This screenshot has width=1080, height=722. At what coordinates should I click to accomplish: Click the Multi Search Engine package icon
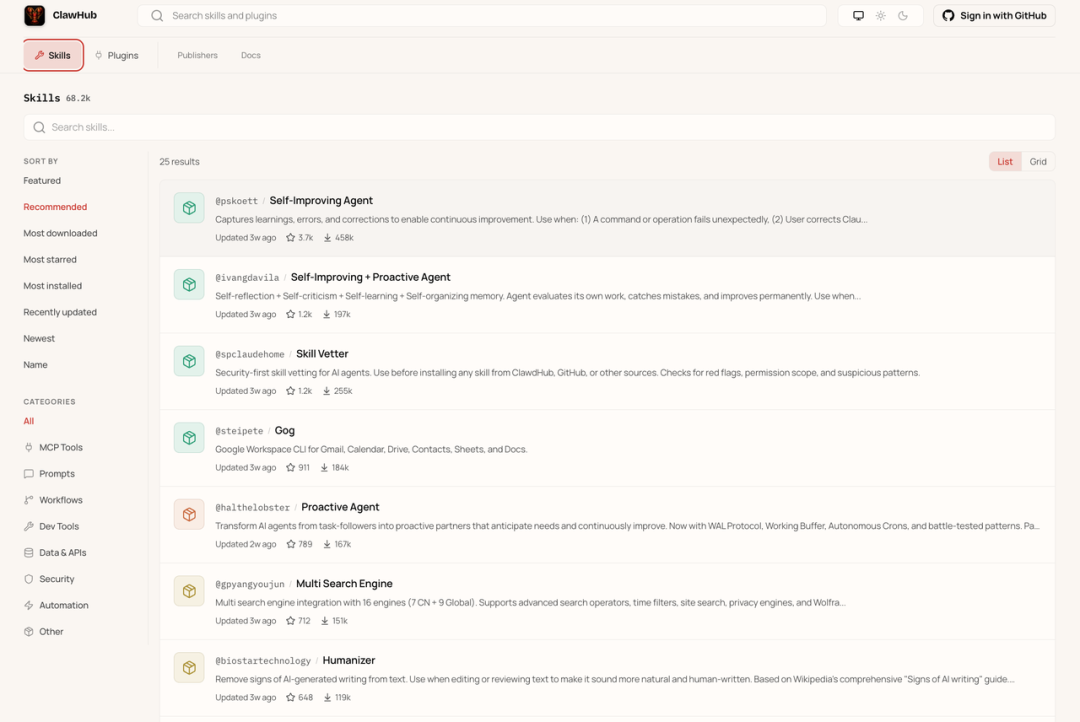click(189, 590)
